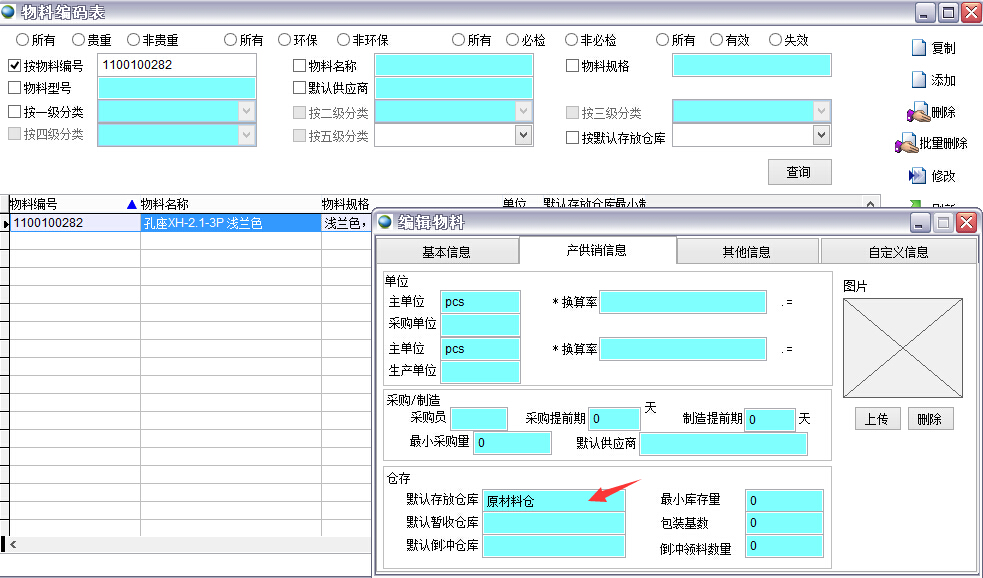This screenshot has height=578, width=983.
Task: Click the 添加 (add) icon button
Action: [x=918, y=80]
